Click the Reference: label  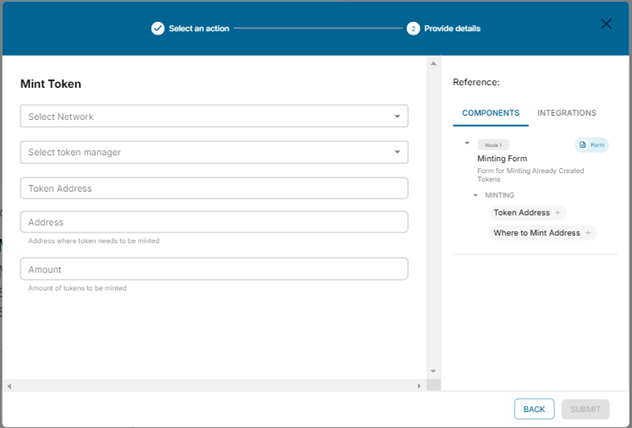[x=476, y=82]
